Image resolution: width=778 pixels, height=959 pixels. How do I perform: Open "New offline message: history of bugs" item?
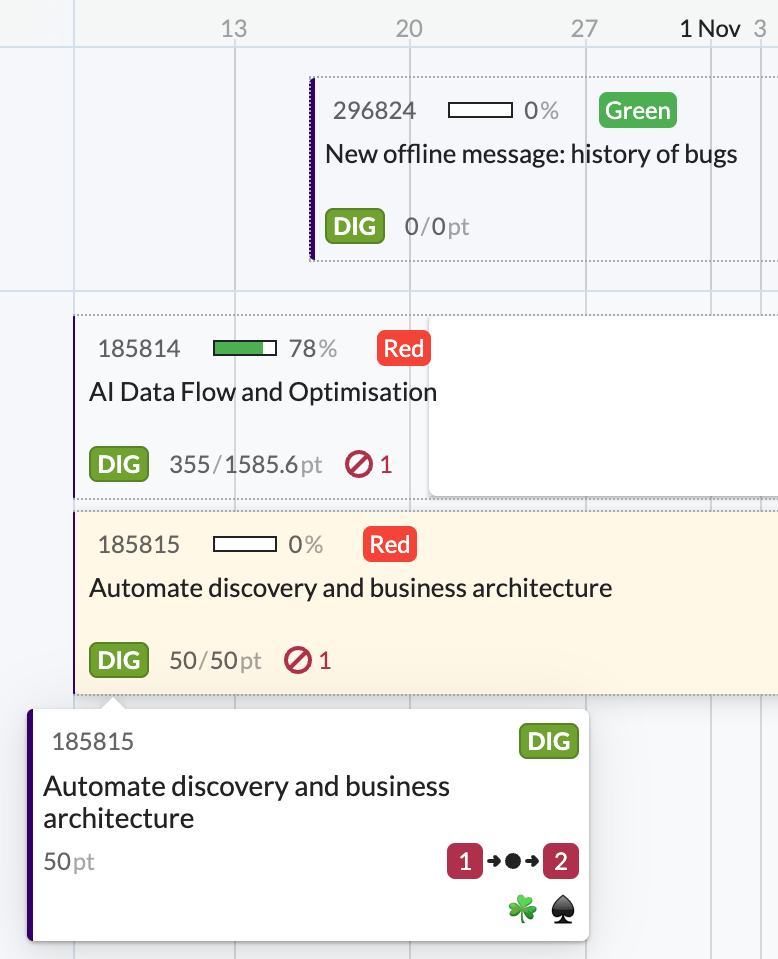531,154
